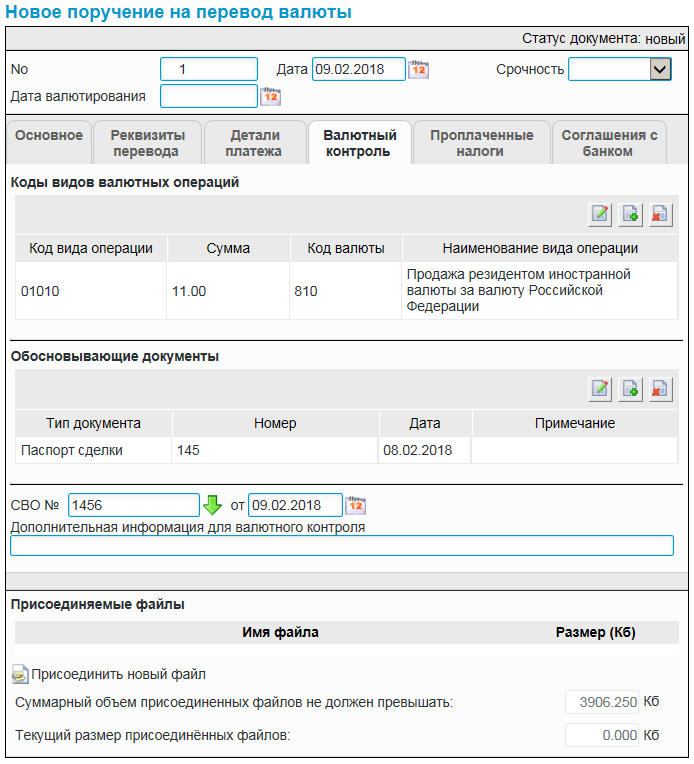The image size is (694, 764).
Task: Click the Номер column header
Action: [x=275, y=423]
